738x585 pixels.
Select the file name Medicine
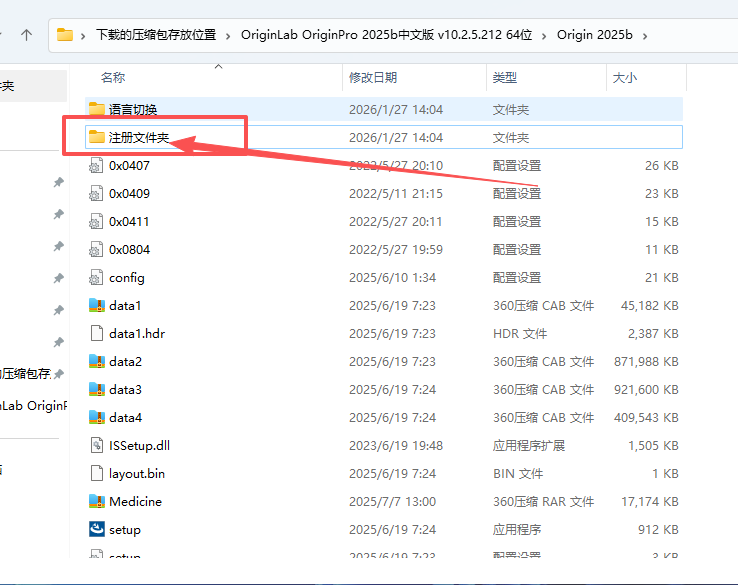[135, 502]
